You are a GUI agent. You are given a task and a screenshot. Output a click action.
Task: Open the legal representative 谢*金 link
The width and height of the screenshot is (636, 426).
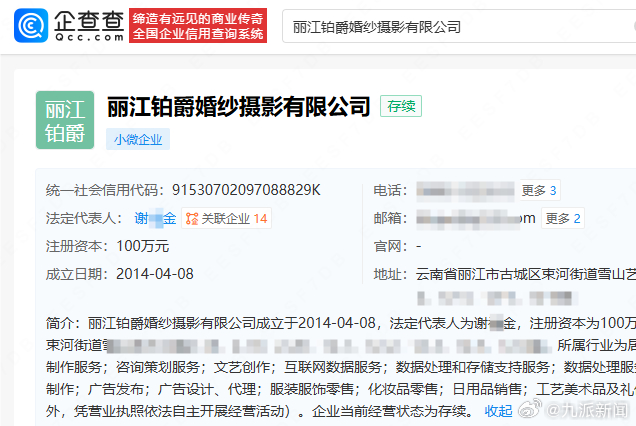tap(155, 218)
